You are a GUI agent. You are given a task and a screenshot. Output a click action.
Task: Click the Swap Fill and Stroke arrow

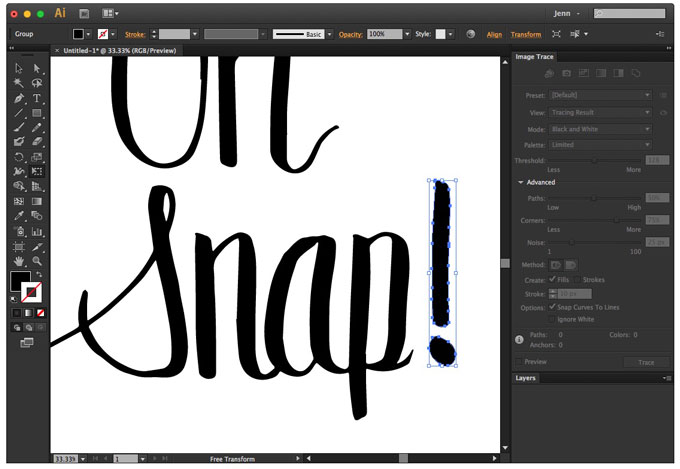[39, 274]
